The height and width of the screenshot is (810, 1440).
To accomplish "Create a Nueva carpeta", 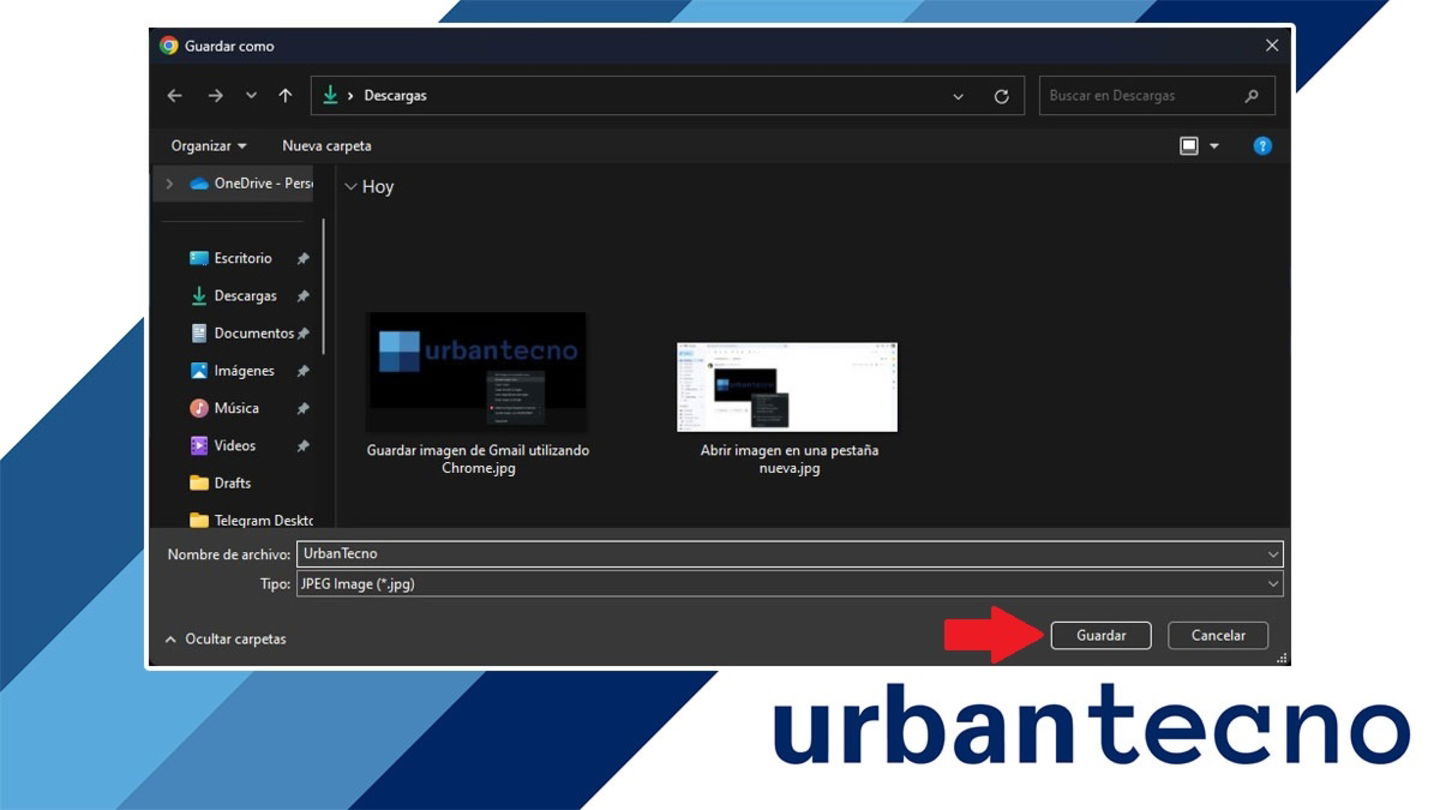I will click(x=327, y=146).
